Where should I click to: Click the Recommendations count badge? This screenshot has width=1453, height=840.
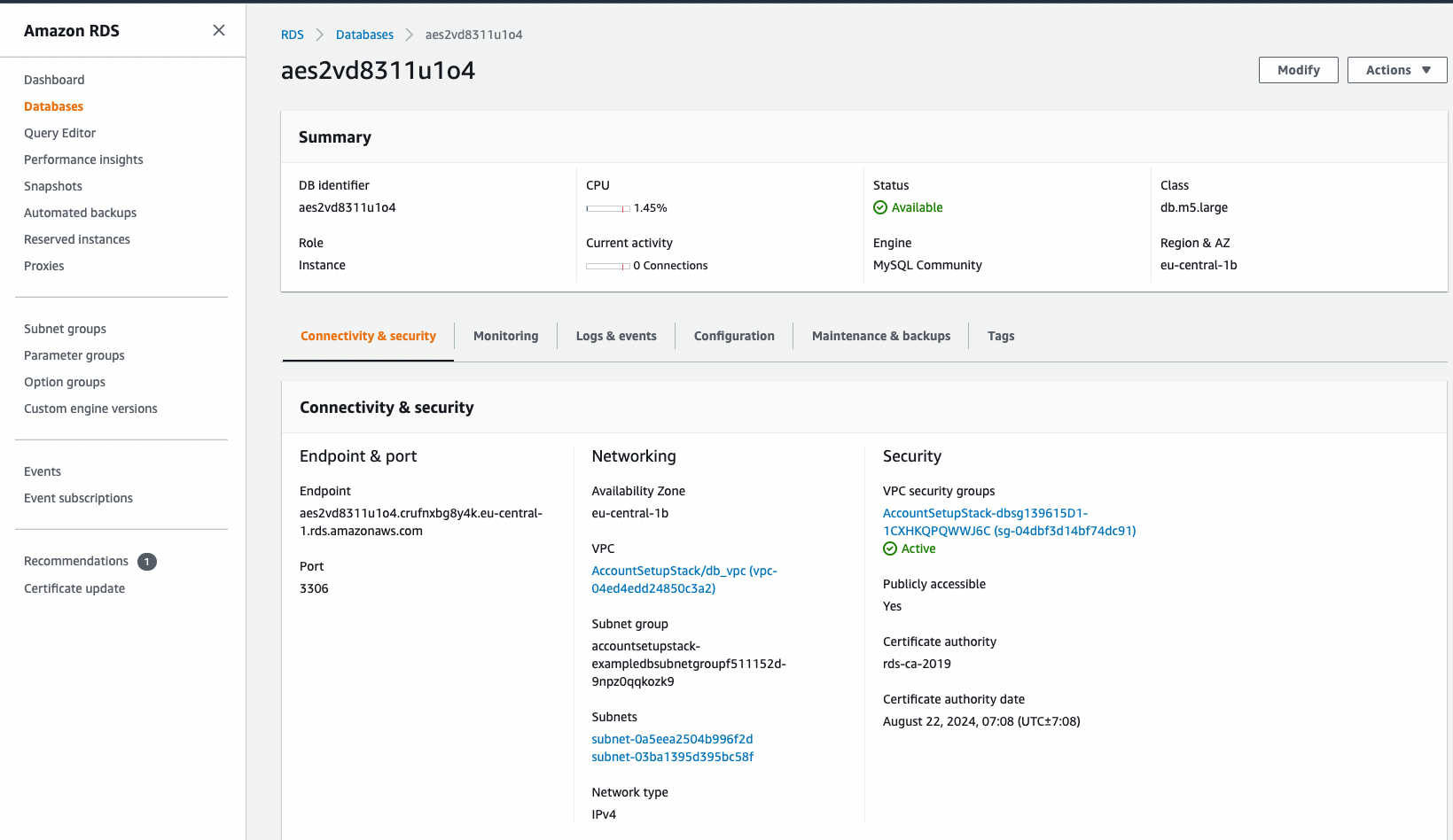[x=147, y=562]
